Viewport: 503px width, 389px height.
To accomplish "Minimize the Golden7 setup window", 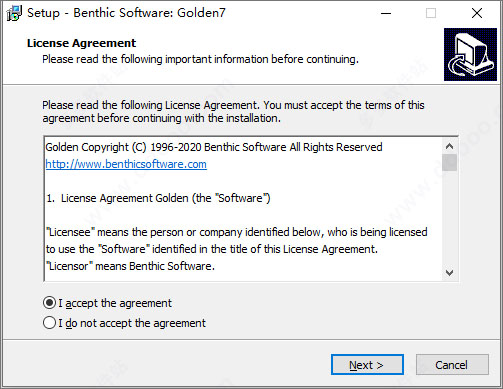I will click(x=386, y=13).
